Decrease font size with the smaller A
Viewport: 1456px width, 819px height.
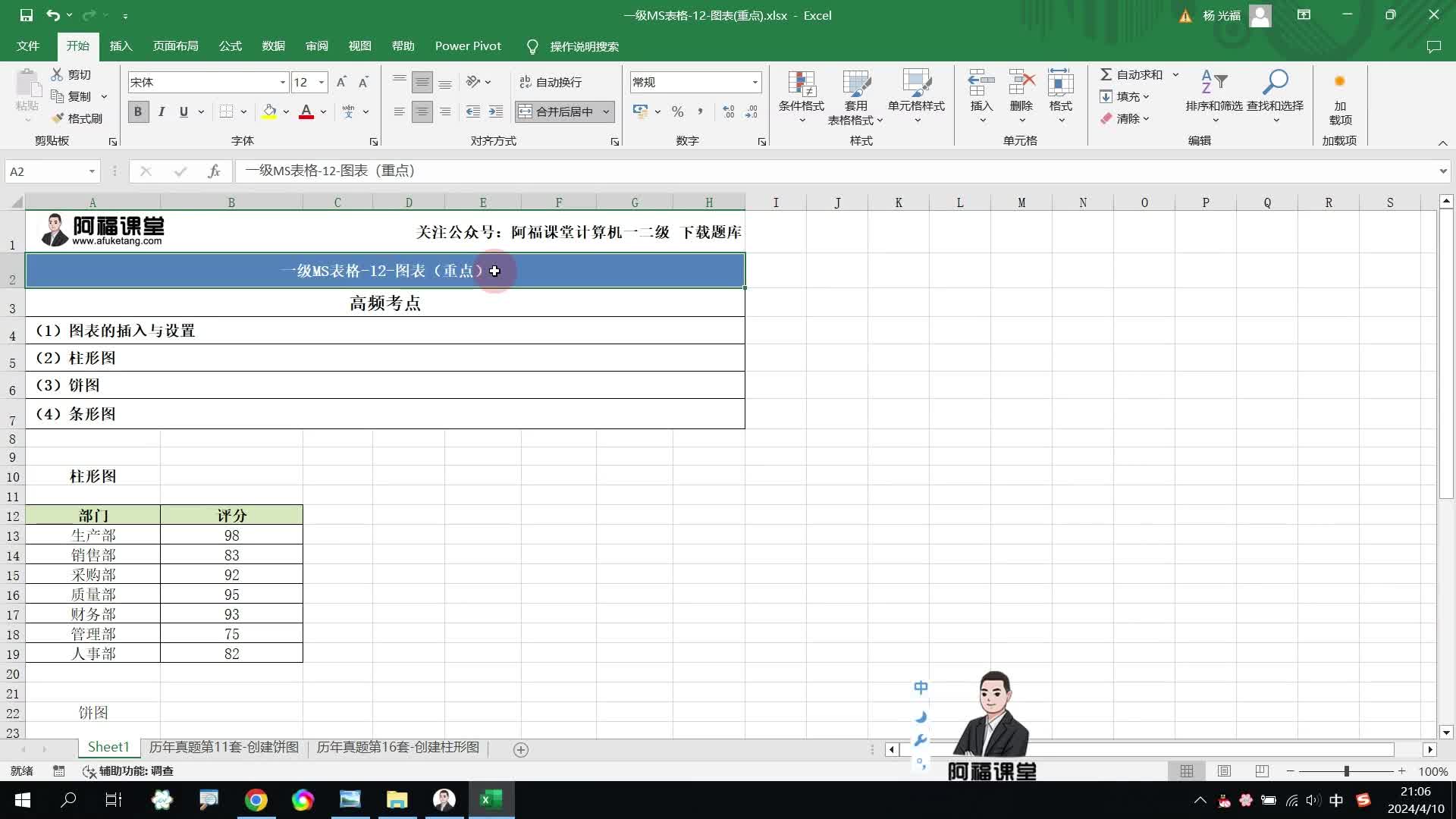point(363,82)
